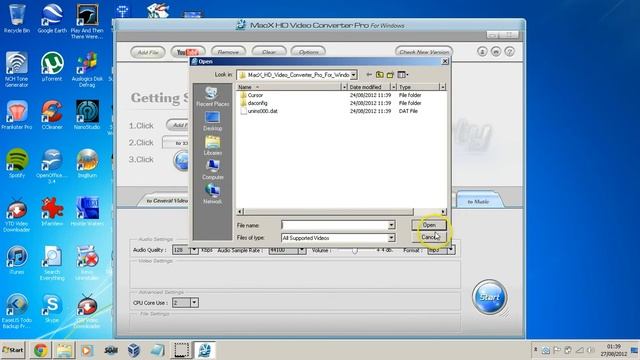Select Libraries in the places bar
The height and width of the screenshot is (360, 640).
pyautogui.click(x=213, y=146)
